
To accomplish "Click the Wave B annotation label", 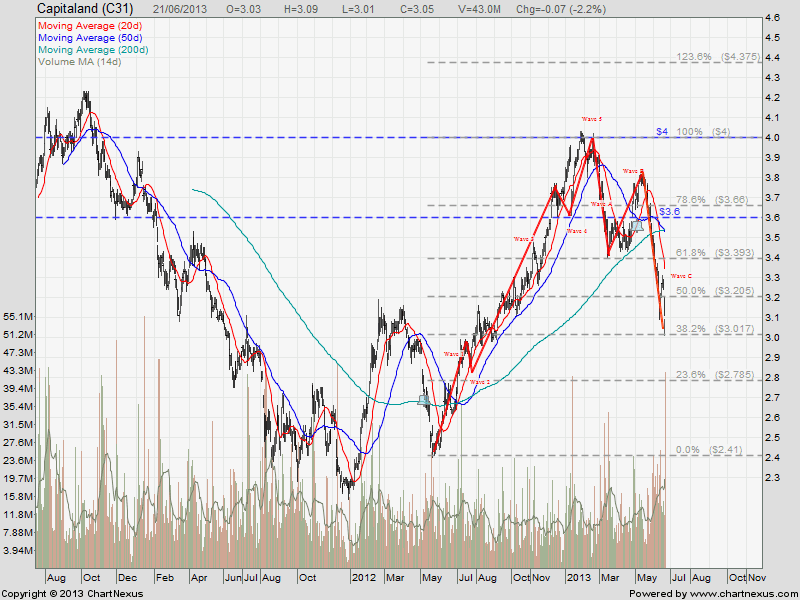I will 633,171.
